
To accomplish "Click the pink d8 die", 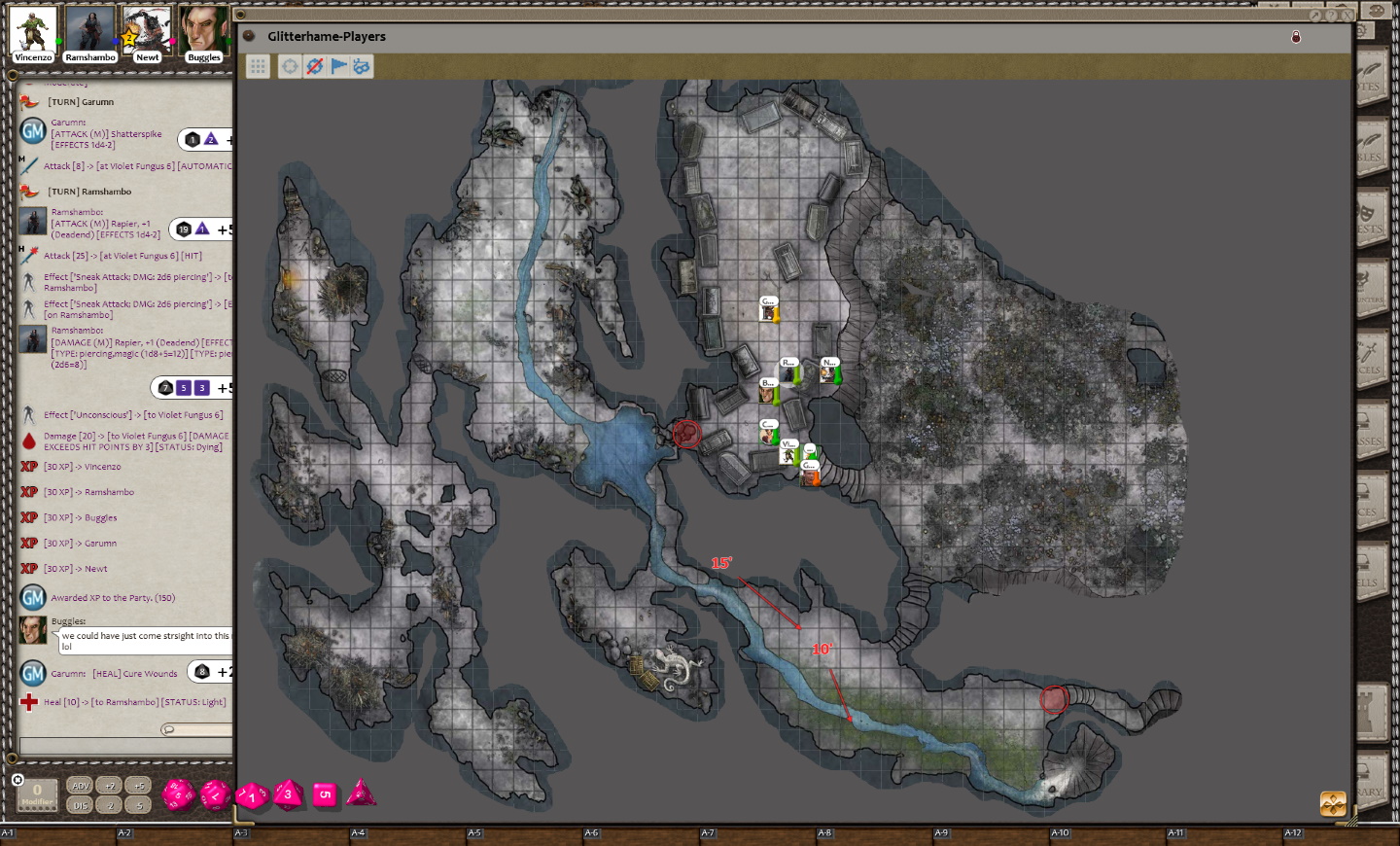I will coord(288,794).
